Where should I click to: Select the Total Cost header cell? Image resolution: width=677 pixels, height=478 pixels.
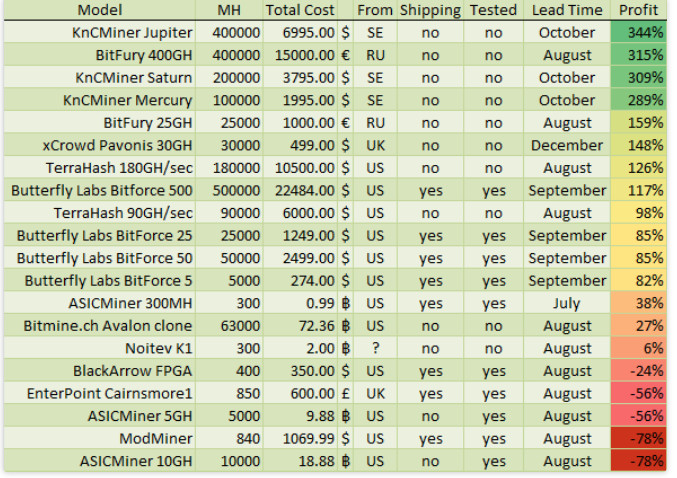coord(300,10)
